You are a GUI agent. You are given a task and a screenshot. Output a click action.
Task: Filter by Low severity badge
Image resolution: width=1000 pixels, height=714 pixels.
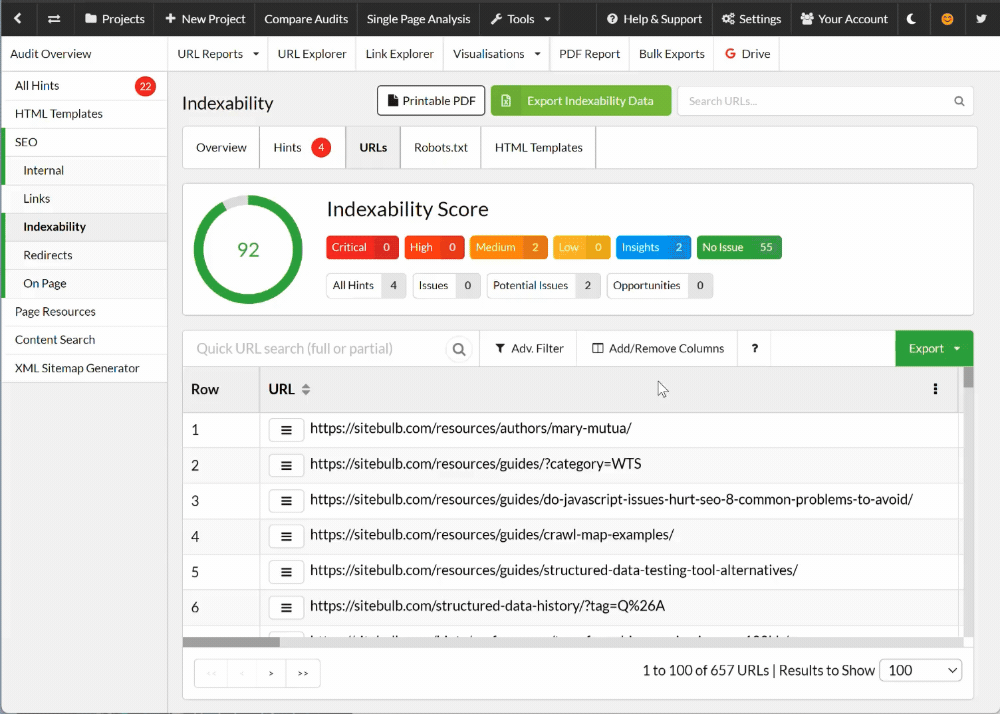582,247
